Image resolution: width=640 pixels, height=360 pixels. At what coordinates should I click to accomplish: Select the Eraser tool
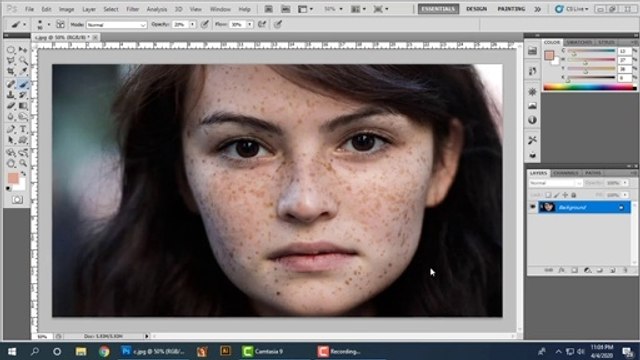coord(11,106)
